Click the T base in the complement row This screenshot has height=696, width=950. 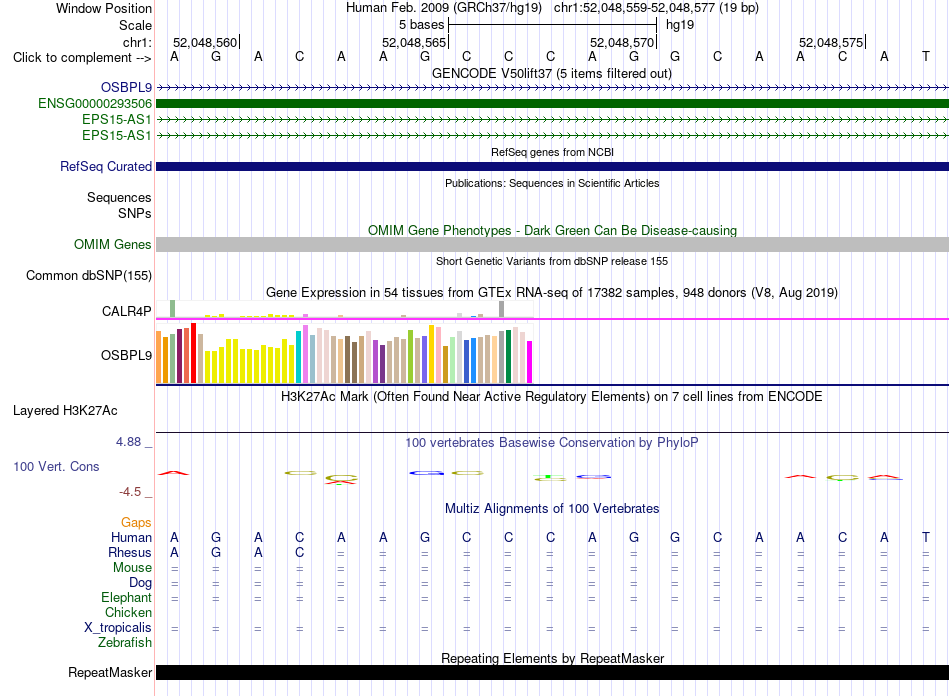tap(926, 56)
